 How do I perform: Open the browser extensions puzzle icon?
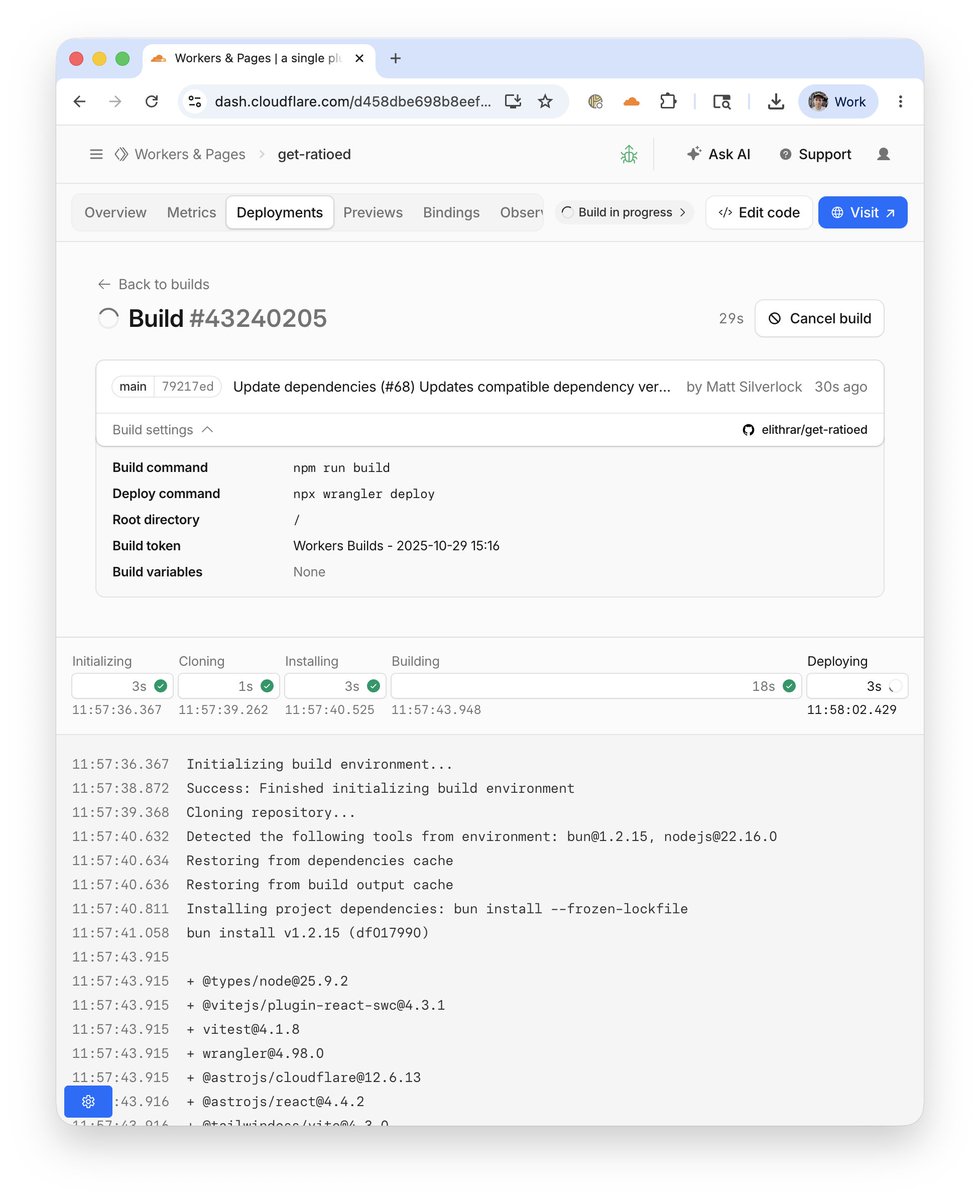tap(668, 101)
